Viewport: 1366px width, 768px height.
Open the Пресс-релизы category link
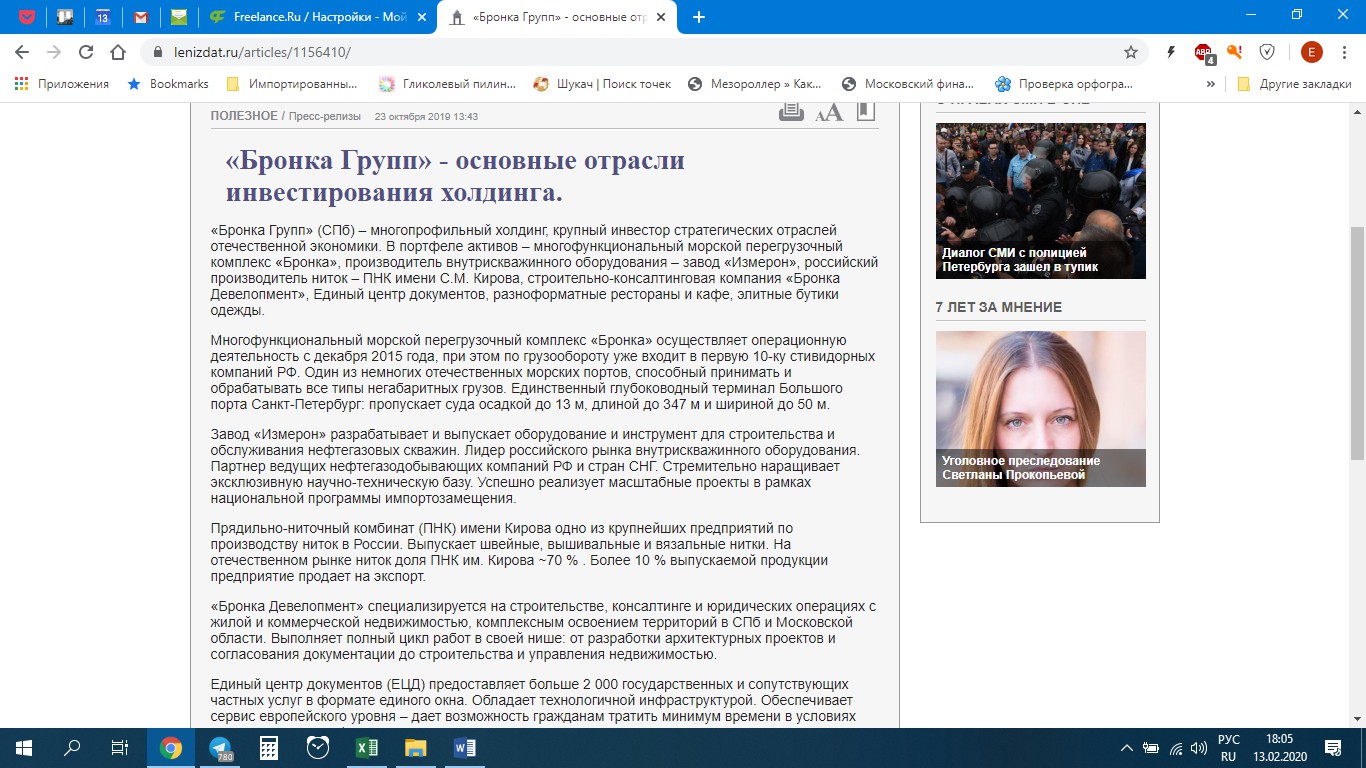pyautogui.click(x=325, y=116)
